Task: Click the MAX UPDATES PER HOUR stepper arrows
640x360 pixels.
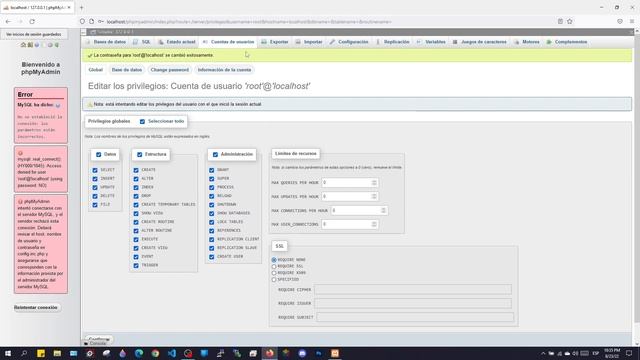Action: [x=374, y=197]
